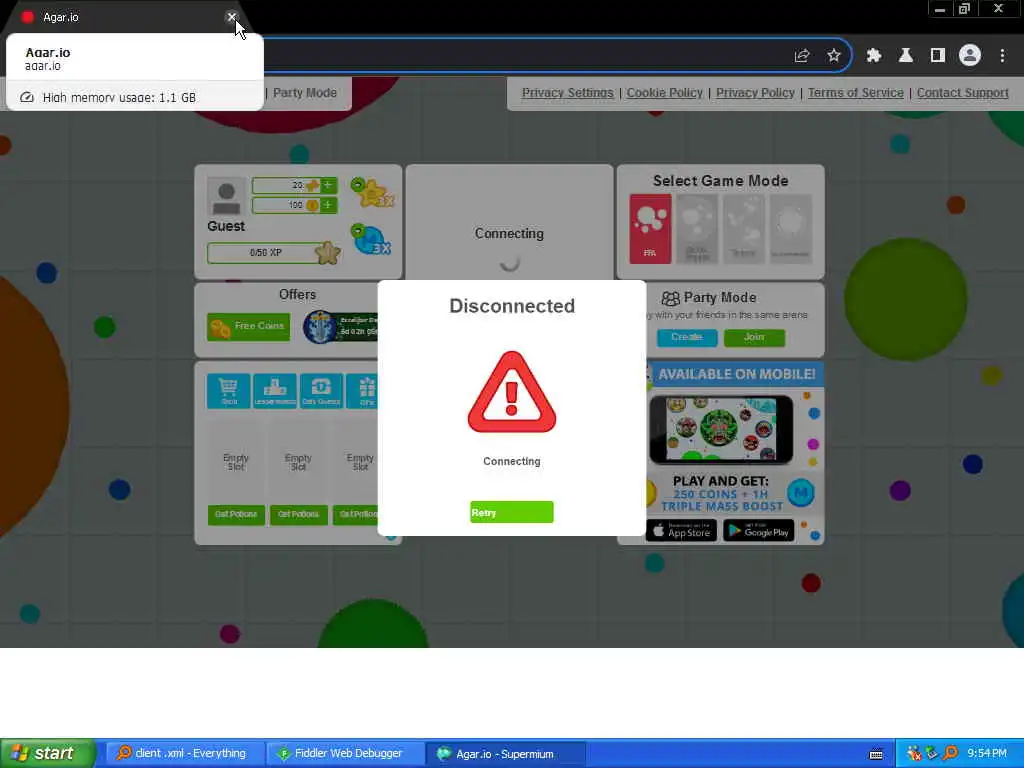Close the Agar.io browser tab

tap(231, 18)
